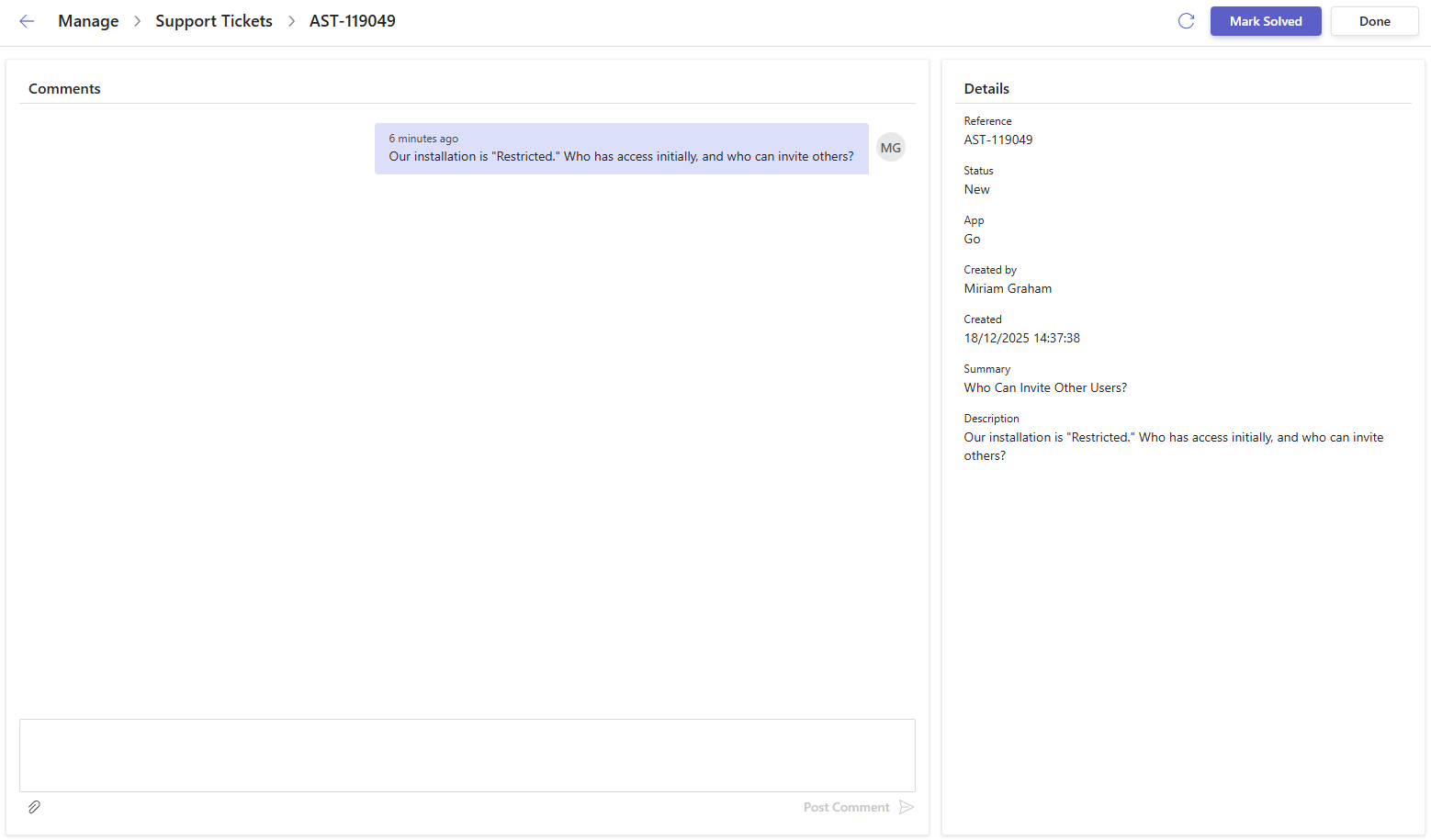Click the back arrow icon
This screenshot has height=840, width=1431.
coord(27,21)
